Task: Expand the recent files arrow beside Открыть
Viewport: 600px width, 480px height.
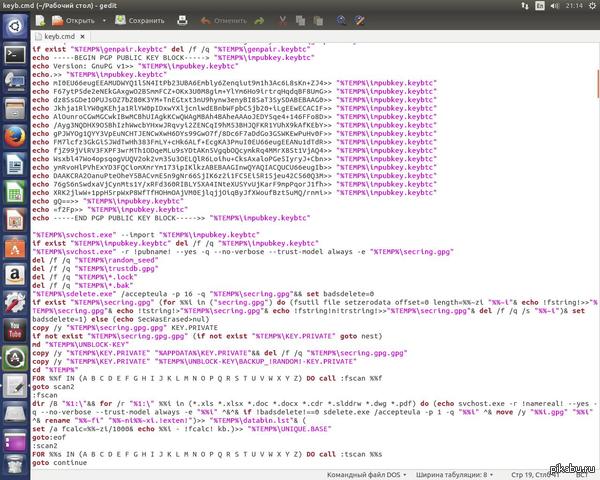Action: click(104, 21)
